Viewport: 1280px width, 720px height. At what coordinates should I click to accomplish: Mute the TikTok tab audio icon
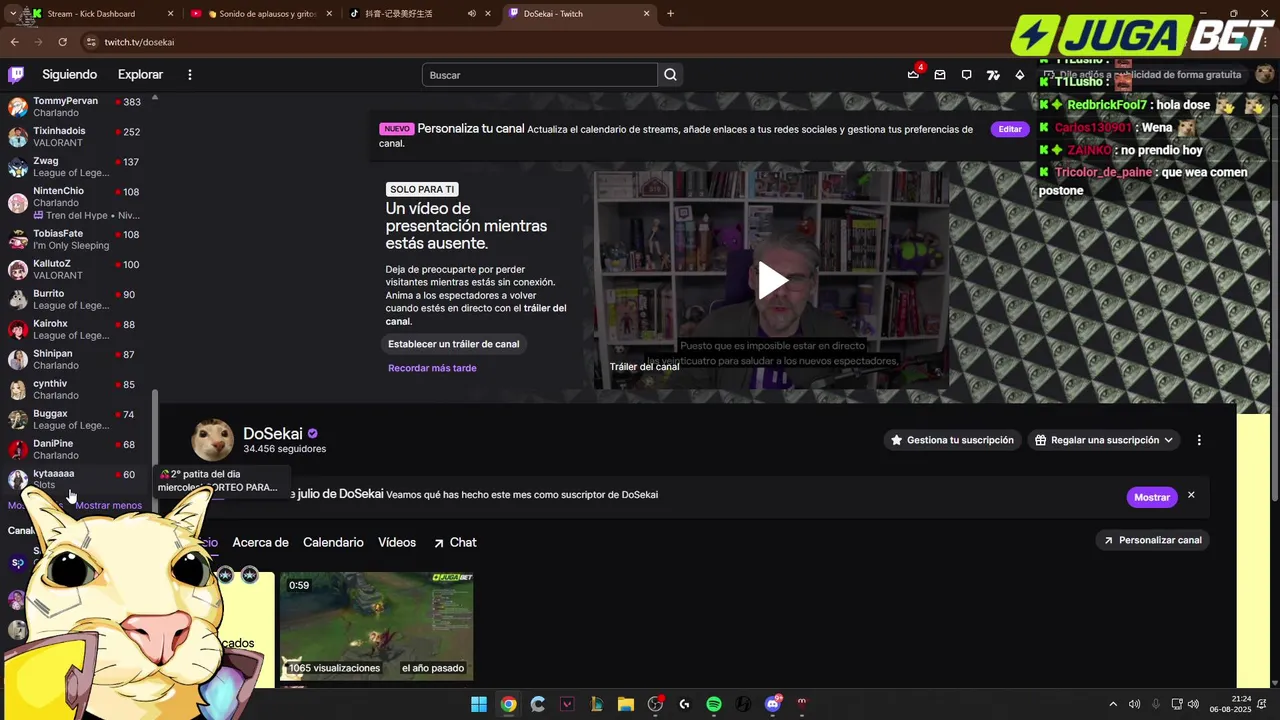(x=471, y=14)
